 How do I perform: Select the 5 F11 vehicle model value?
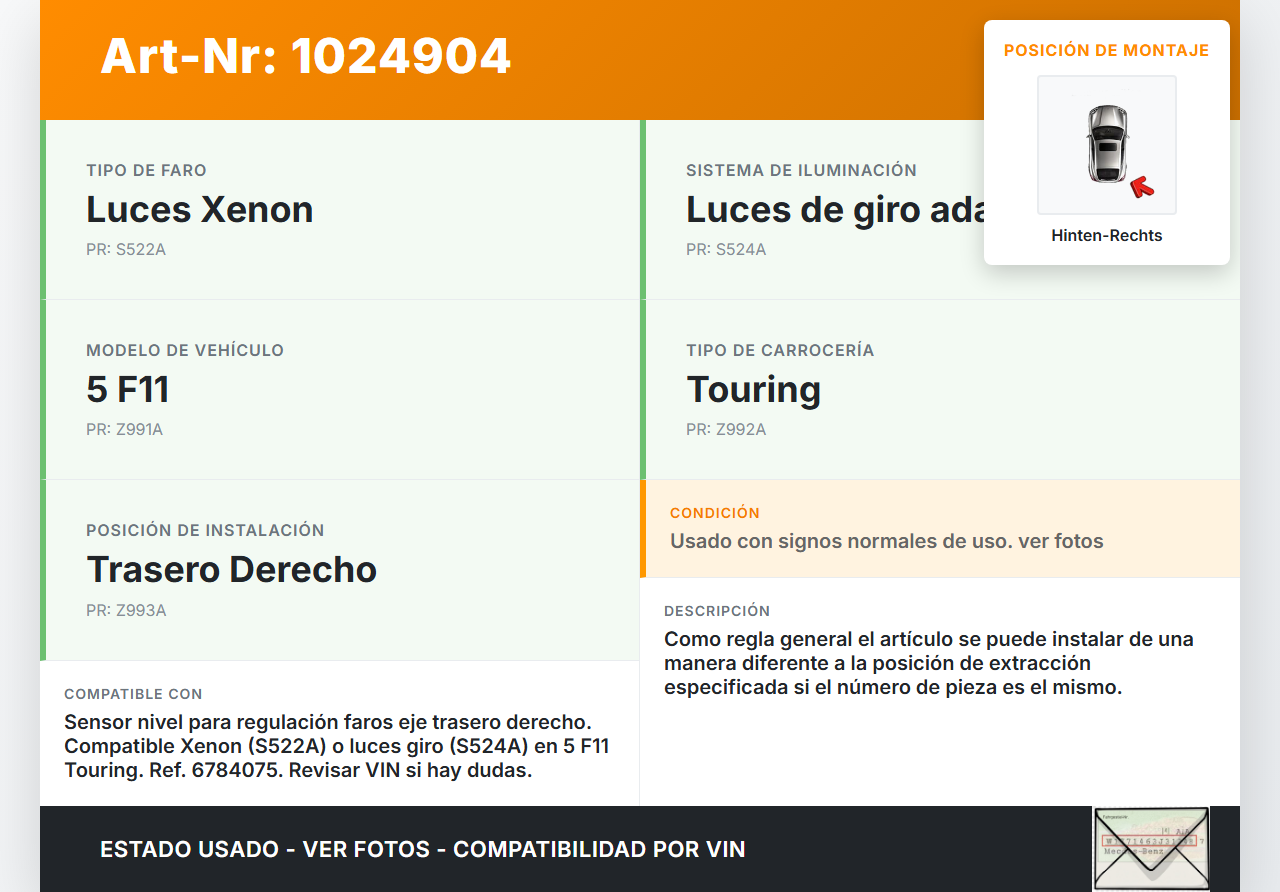point(128,389)
